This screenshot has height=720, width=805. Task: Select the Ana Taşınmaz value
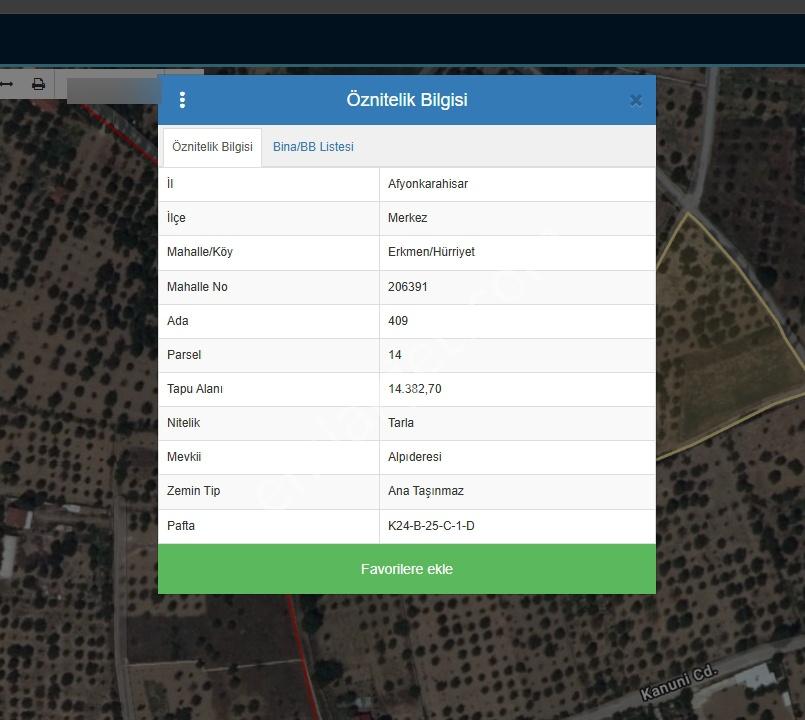(426, 491)
